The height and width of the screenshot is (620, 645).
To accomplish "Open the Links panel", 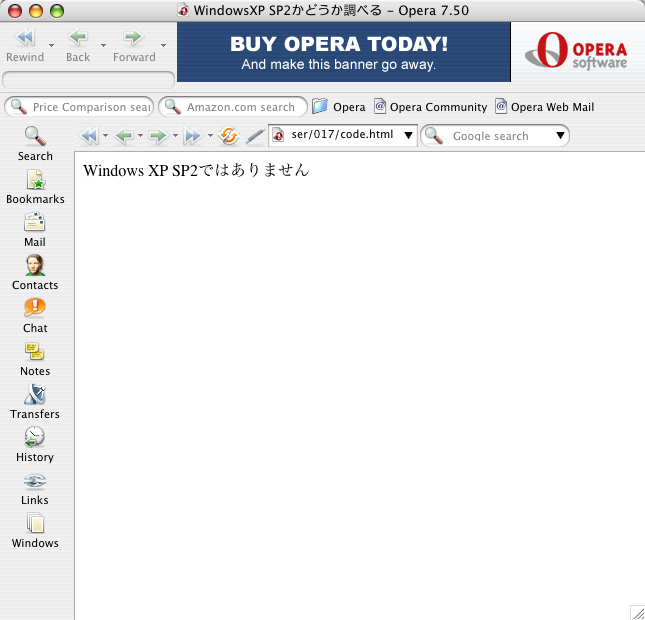I will [x=35, y=488].
